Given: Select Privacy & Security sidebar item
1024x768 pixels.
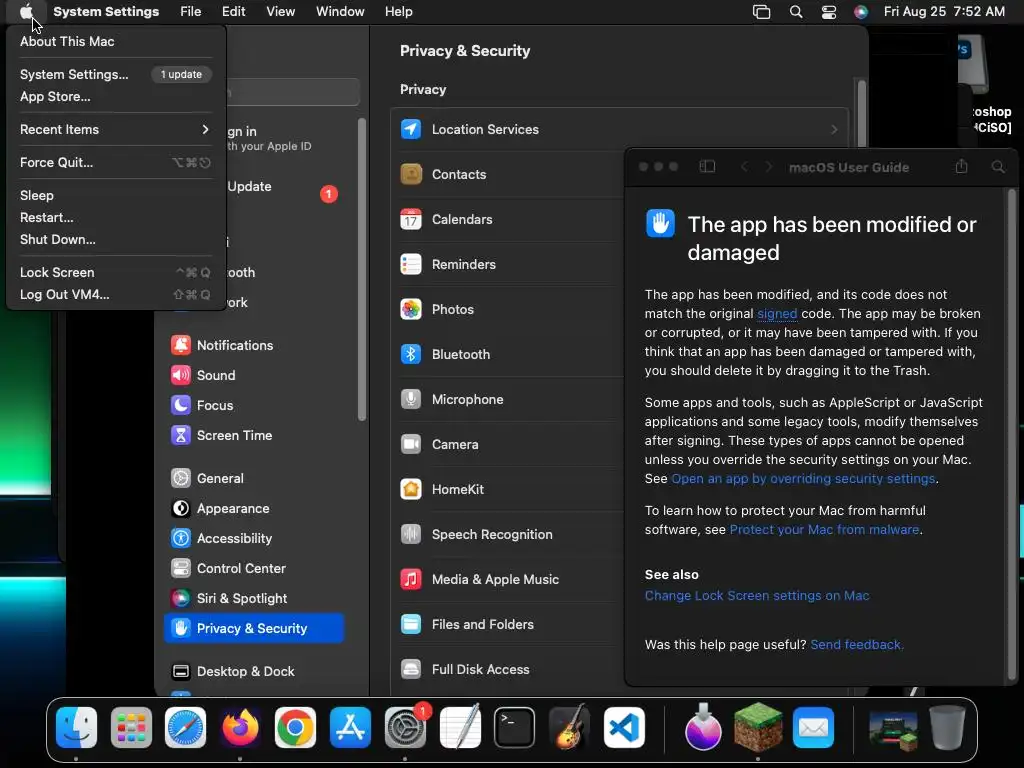Looking at the screenshot, I should (x=254, y=628).
